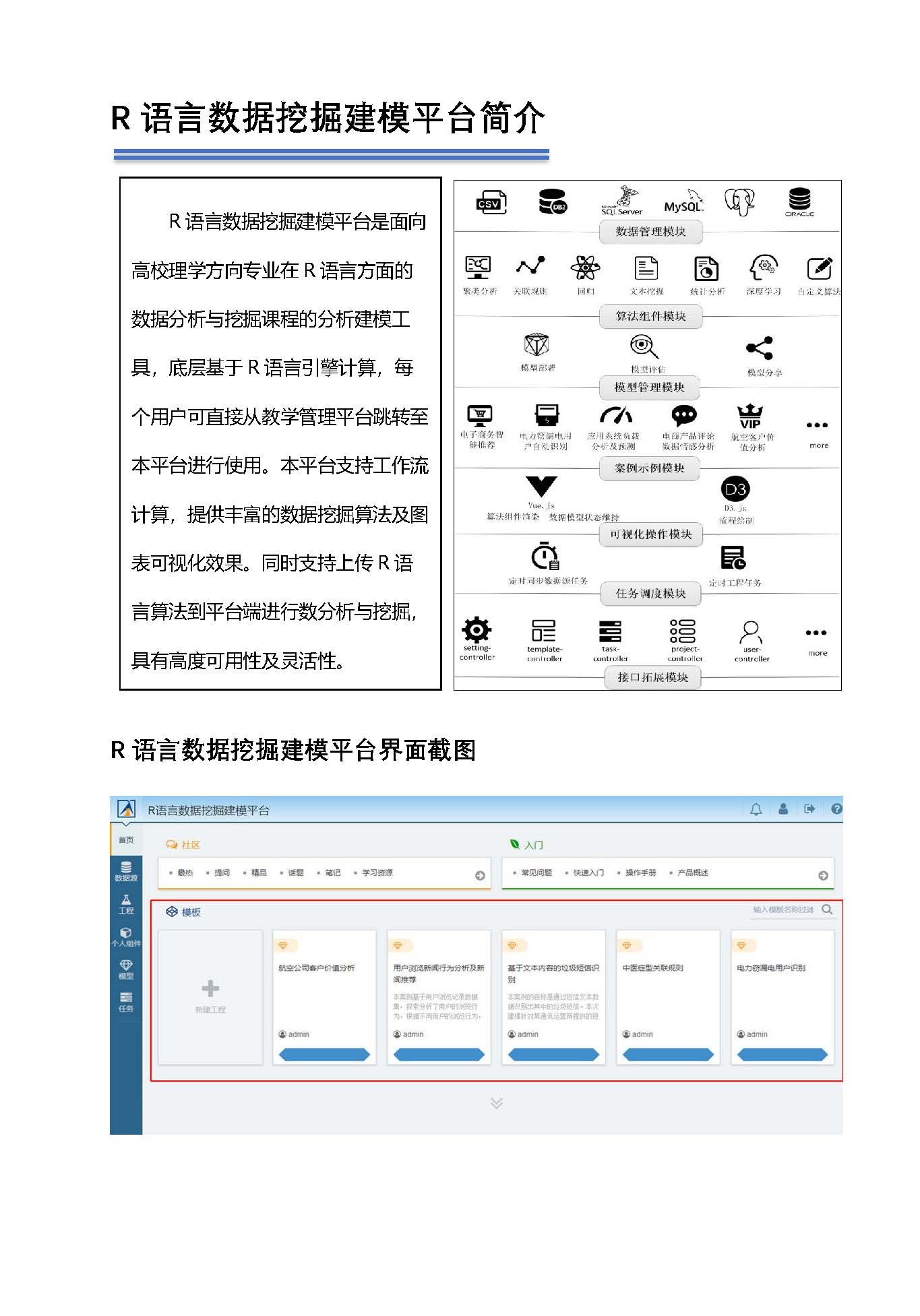
Task: Click the logout arrow icon in header
Action: point(809,809)
